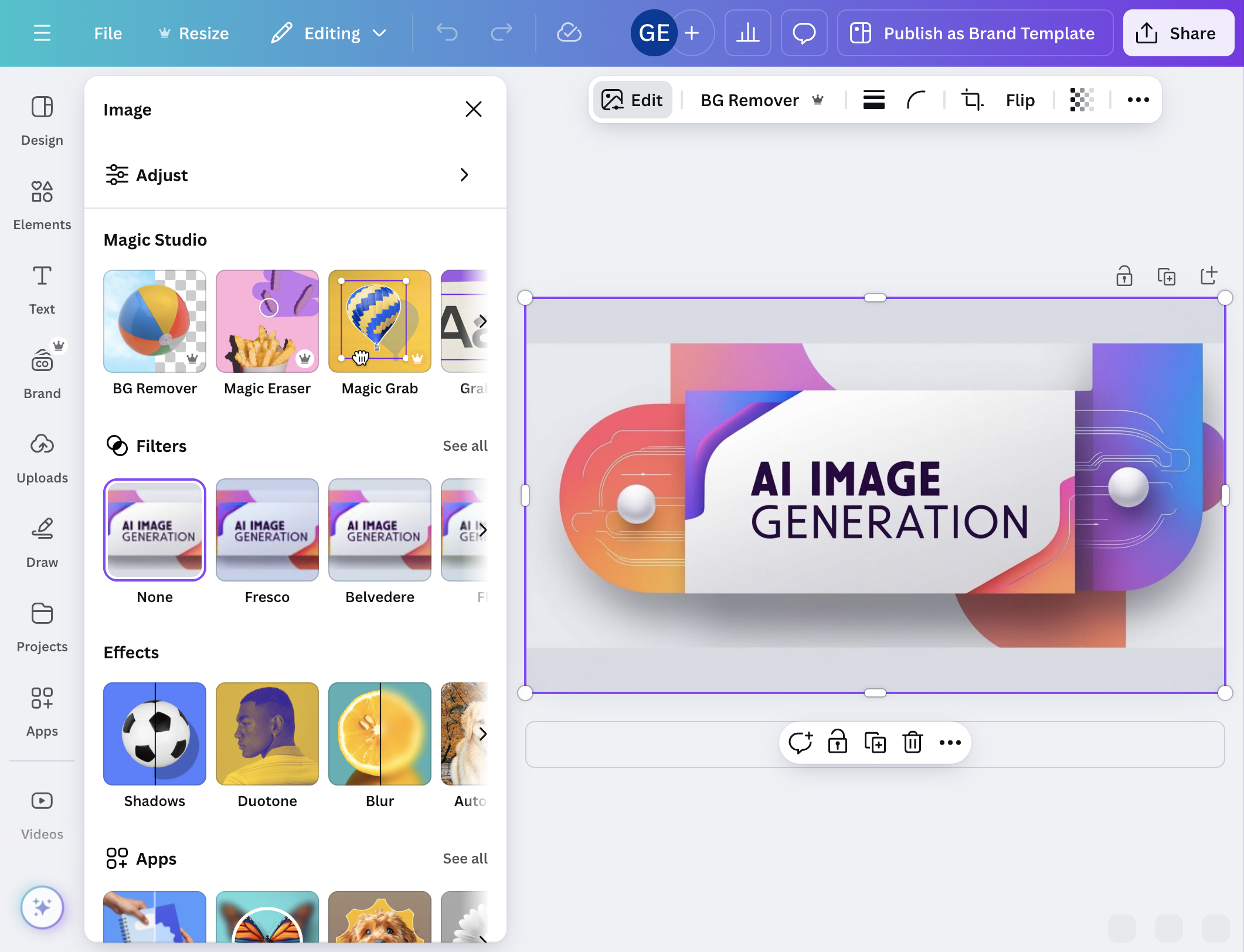Screen dimensions: 1244x952
Task: Open the analytics bar chart icon
Action: [x=747, y=33]
